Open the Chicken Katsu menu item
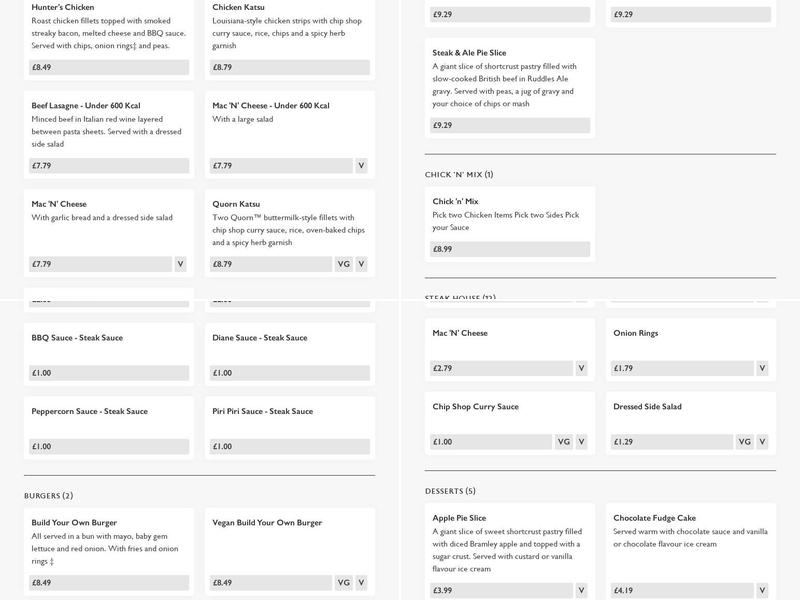 [289, 28]
